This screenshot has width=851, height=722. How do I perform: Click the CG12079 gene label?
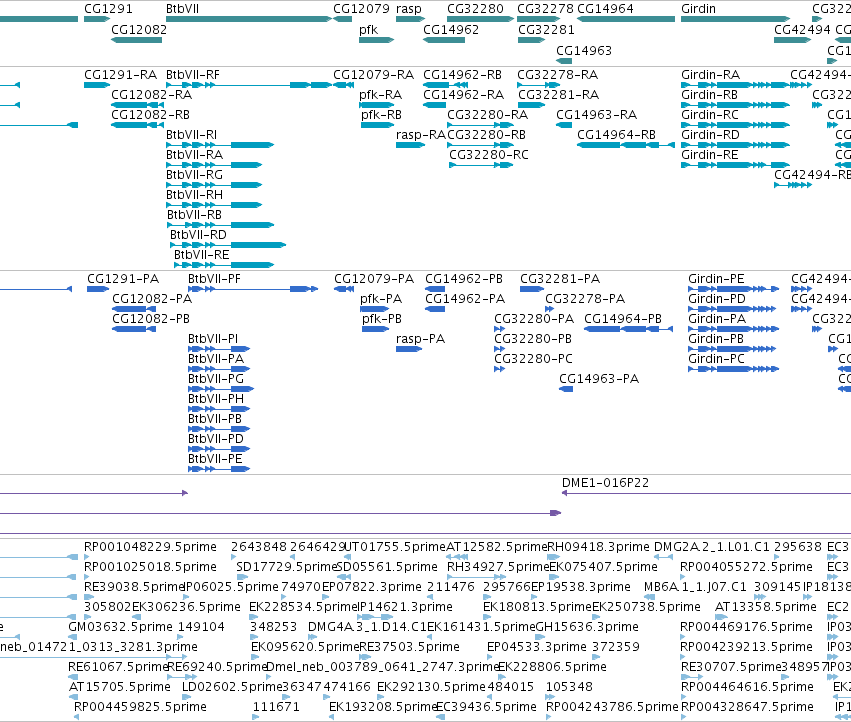point(361,9)
